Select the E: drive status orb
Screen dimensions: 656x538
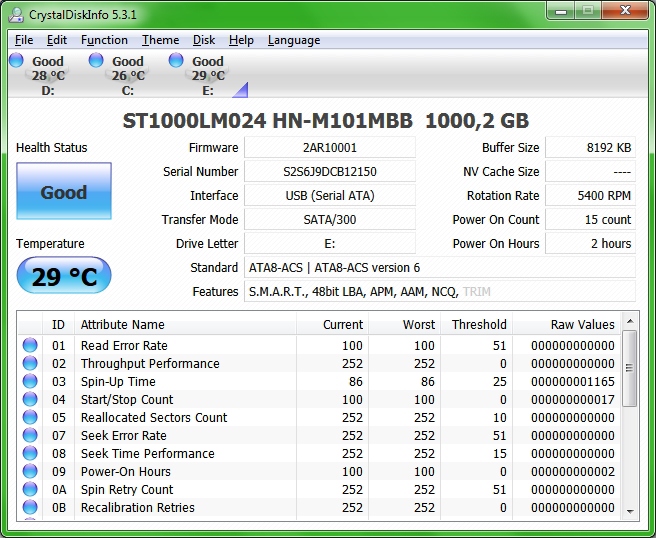pos(176,60)
